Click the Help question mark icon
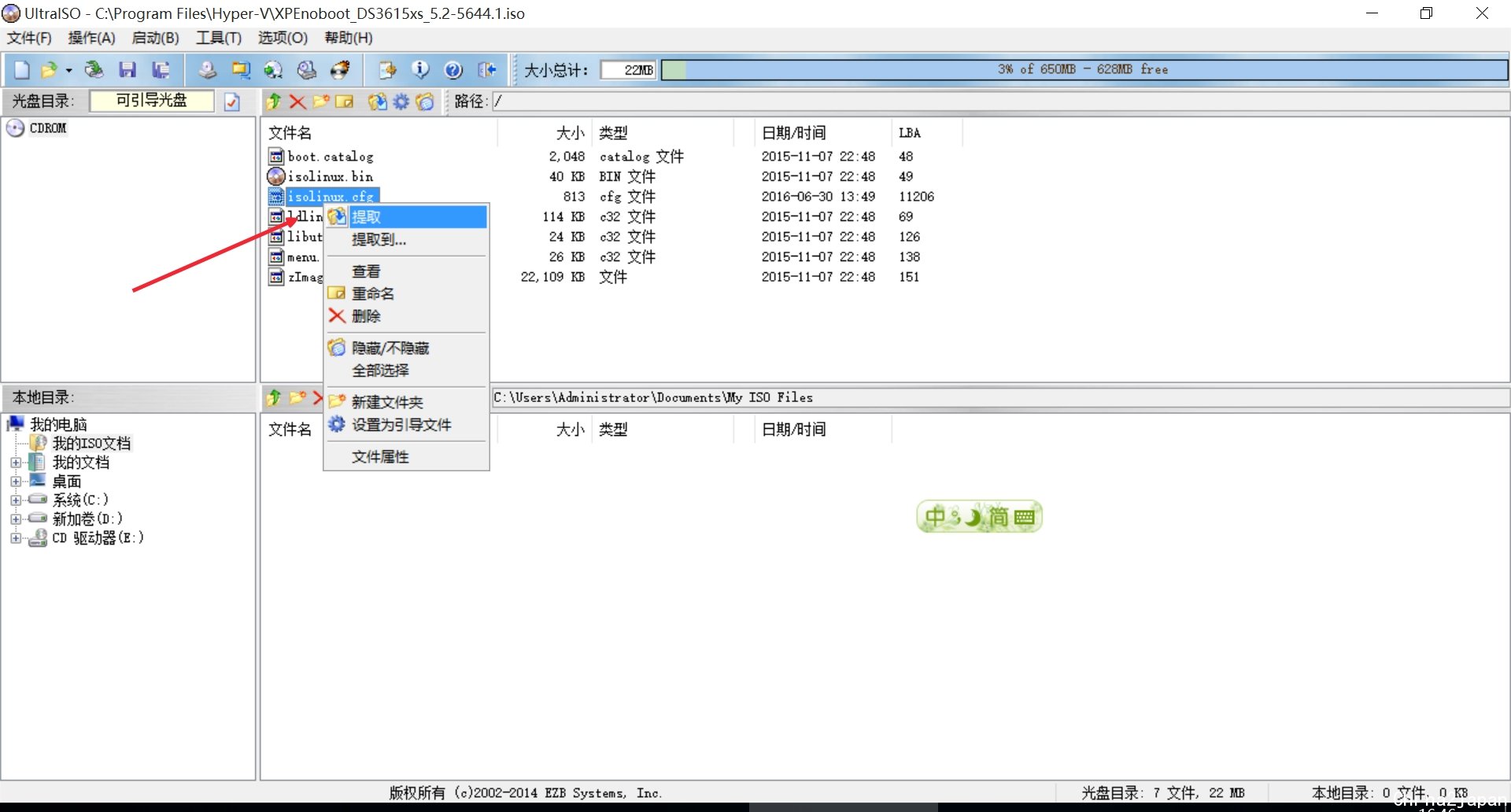This screenshot has height=812, width=1511. coord(453,70)
